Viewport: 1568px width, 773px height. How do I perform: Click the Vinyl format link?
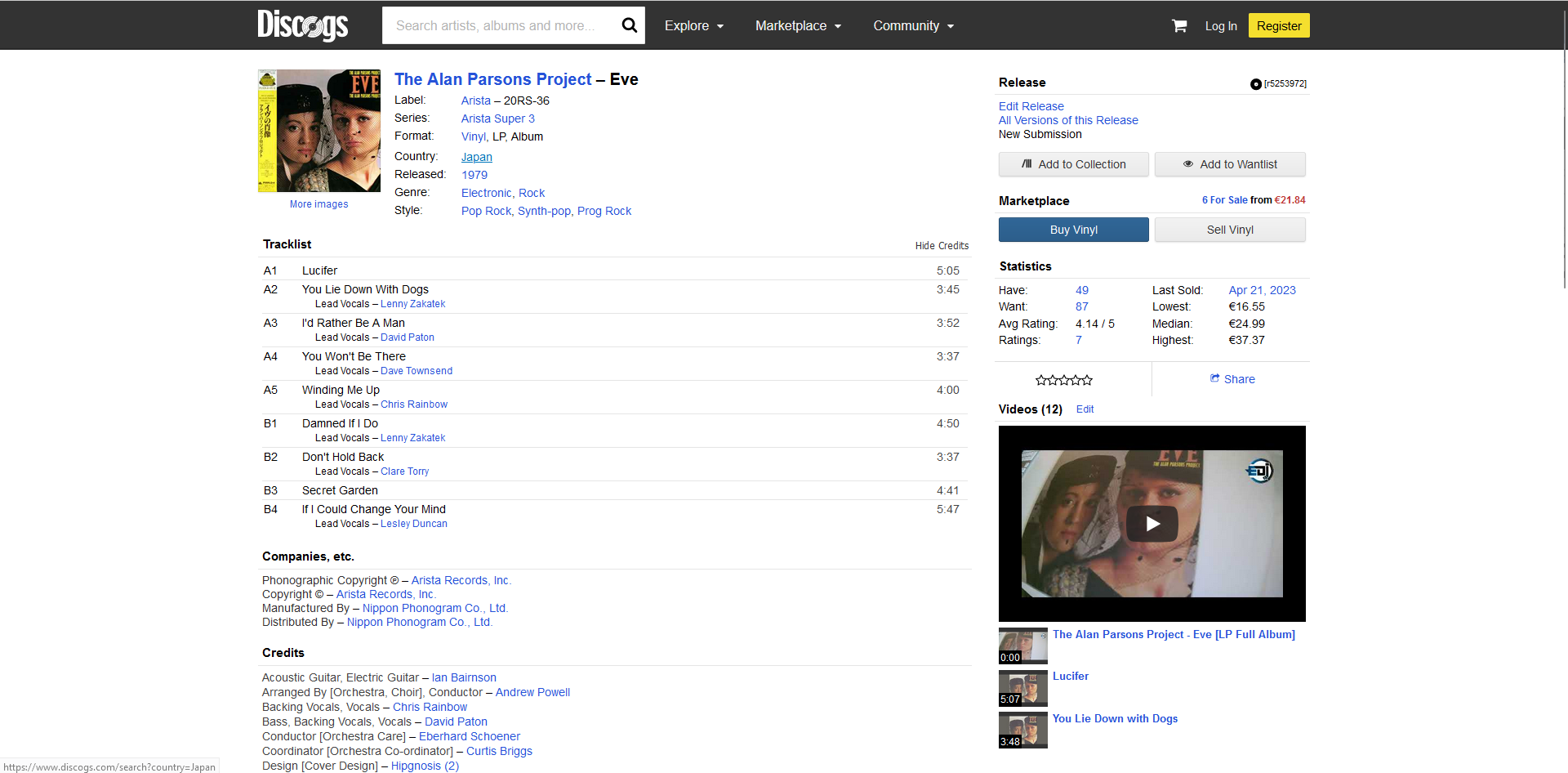473,136
